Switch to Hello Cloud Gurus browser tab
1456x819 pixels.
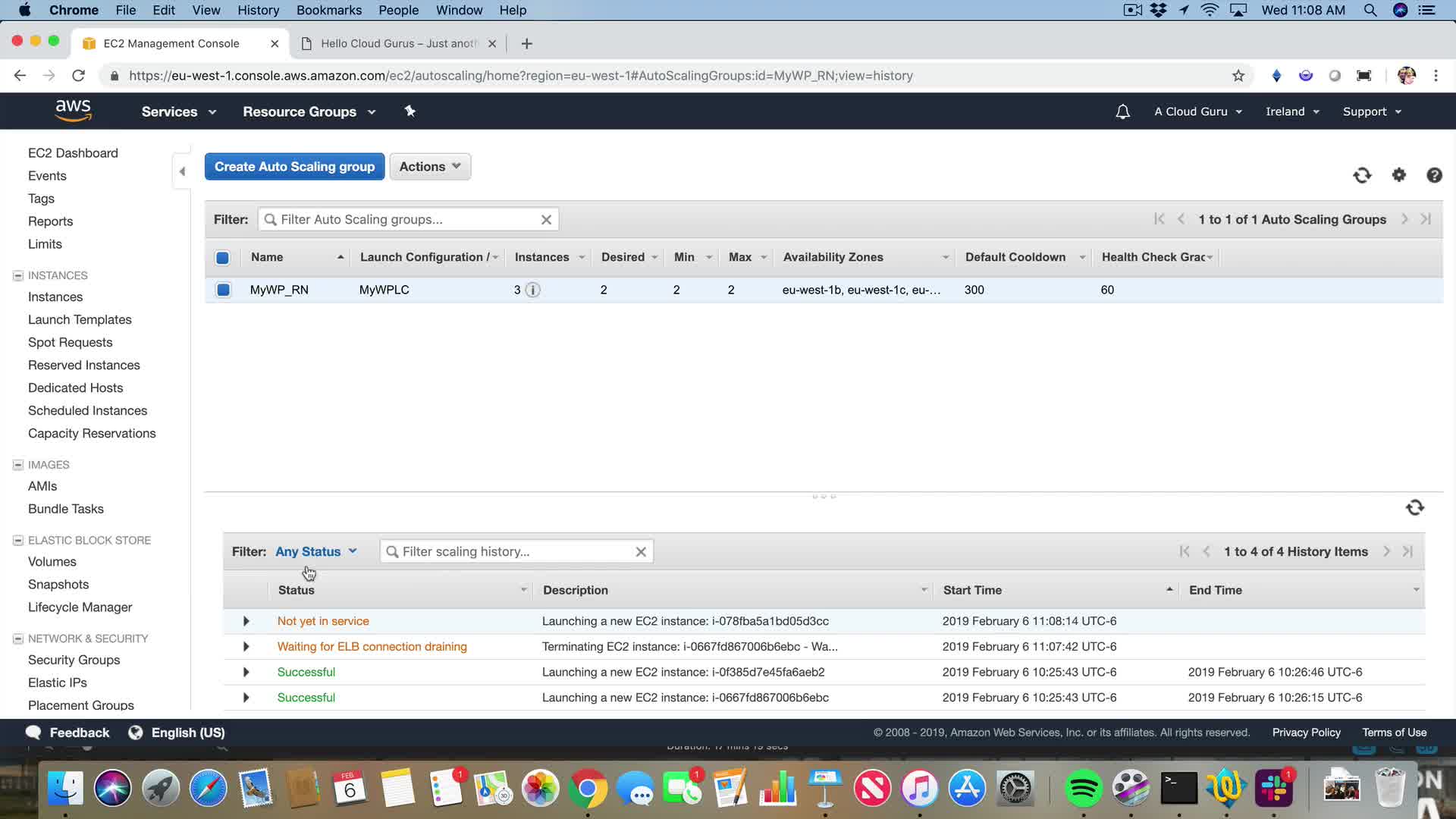[398, 43]
